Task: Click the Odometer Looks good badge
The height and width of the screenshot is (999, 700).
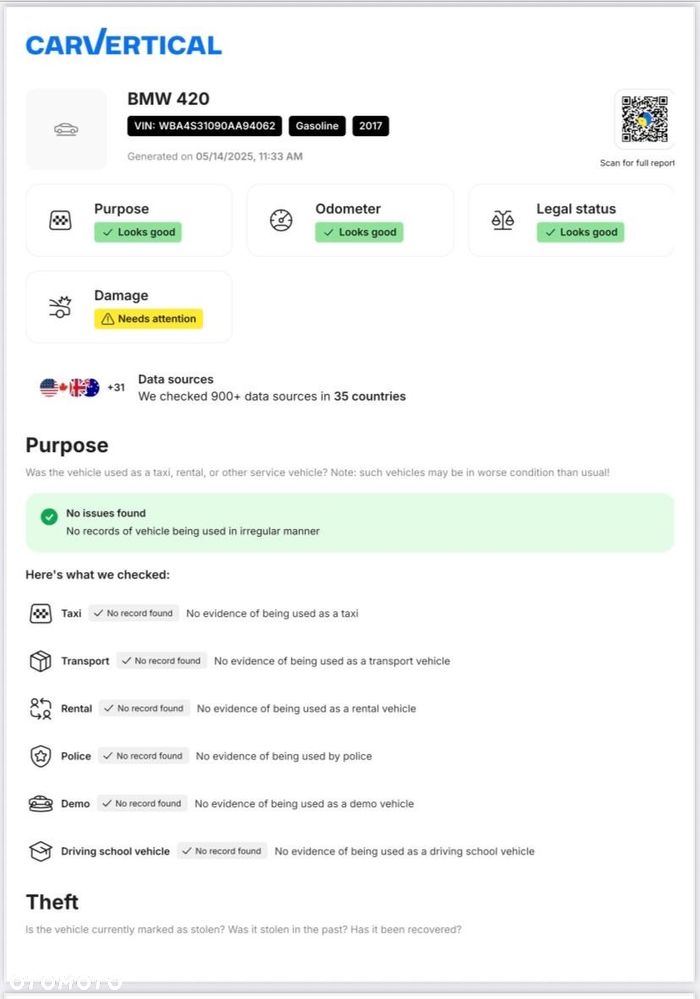Action: pyautogui.click(x=360, y=232)
